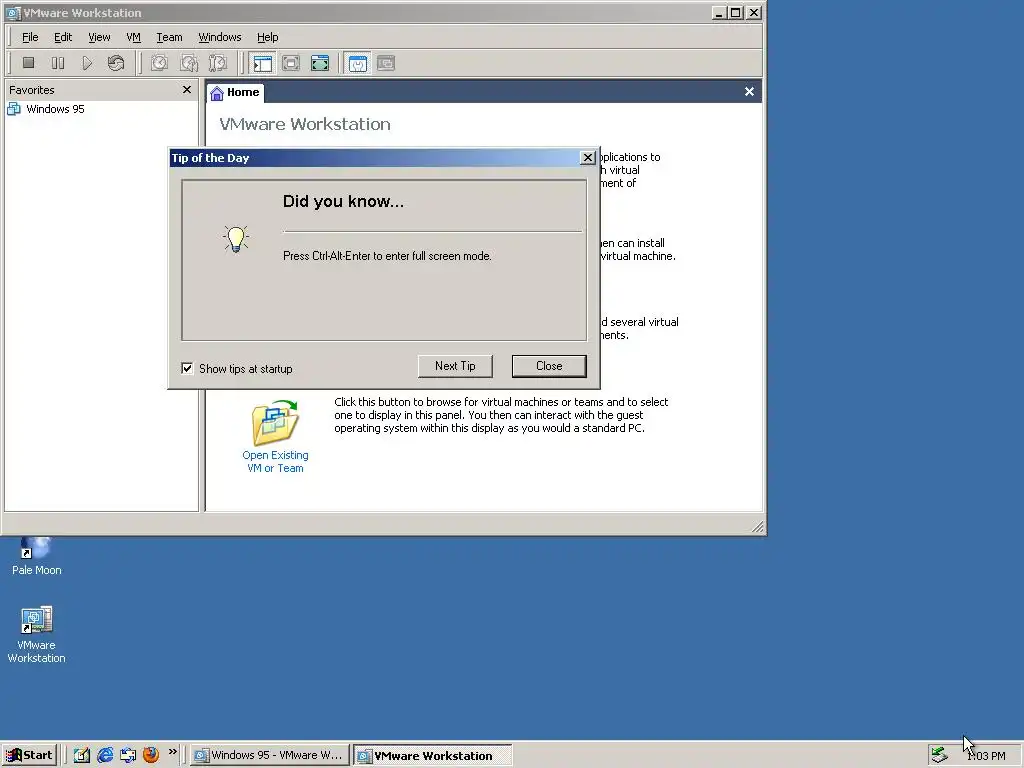Open the Team menu
Image resolution: width=1024 pixels, height=768 pixels.
[169, 37]
